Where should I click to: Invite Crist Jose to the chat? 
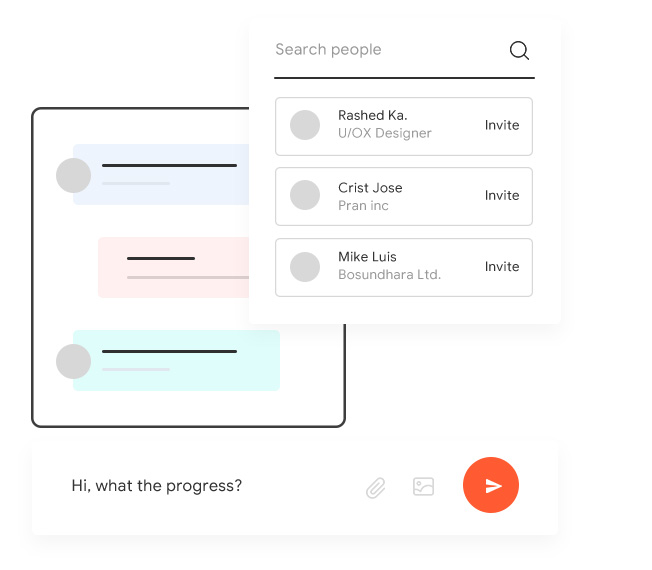pyautogui.click(x=502, y=196)
